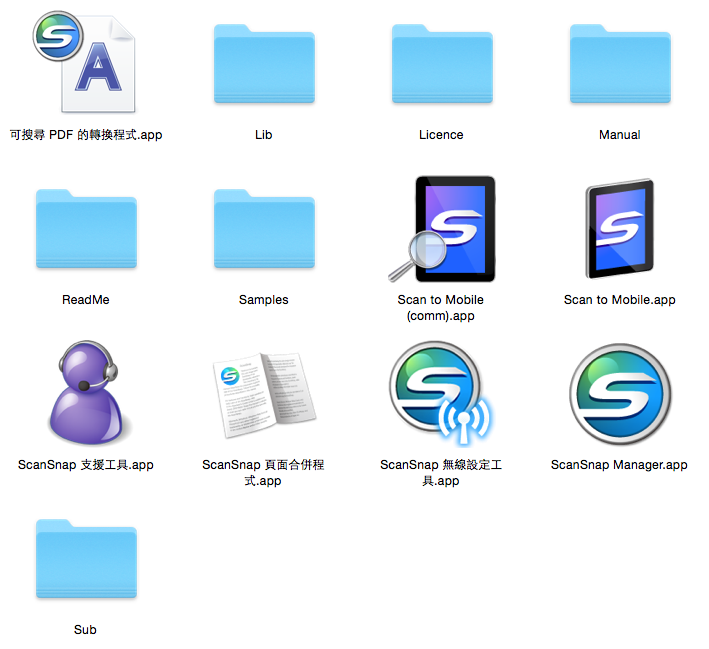Click the 'ReadMe' folder name label

86,300
